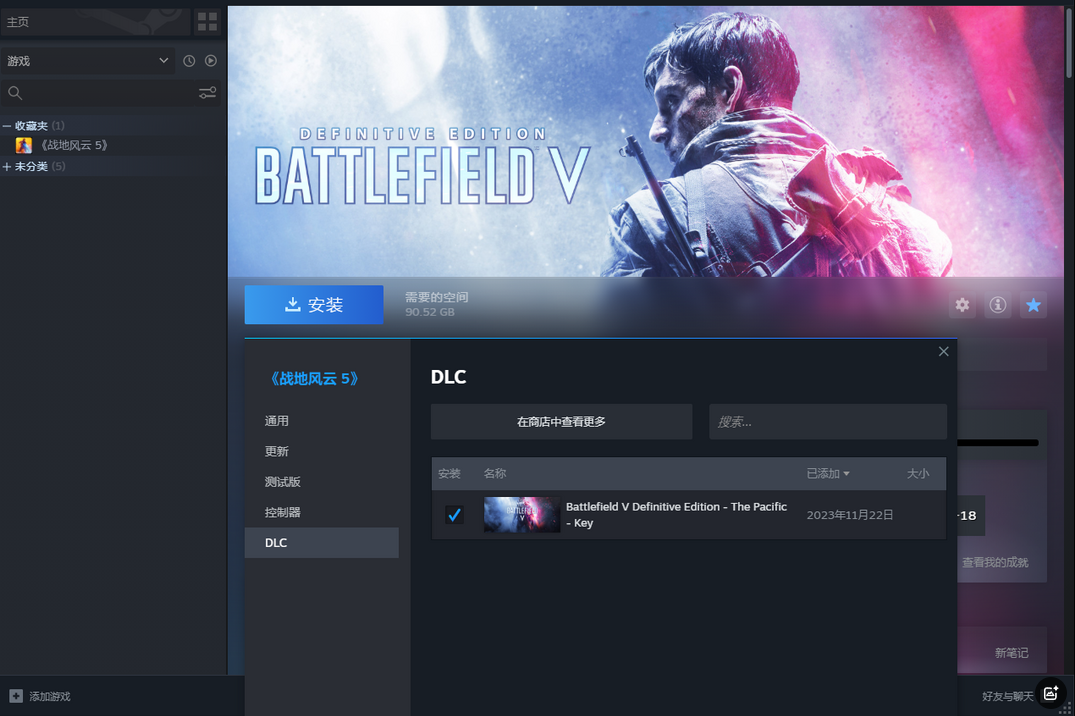This screenshot has width=1075, height=716.
Task: Click the library search magnifier icon
Action: tap(15, 93)
